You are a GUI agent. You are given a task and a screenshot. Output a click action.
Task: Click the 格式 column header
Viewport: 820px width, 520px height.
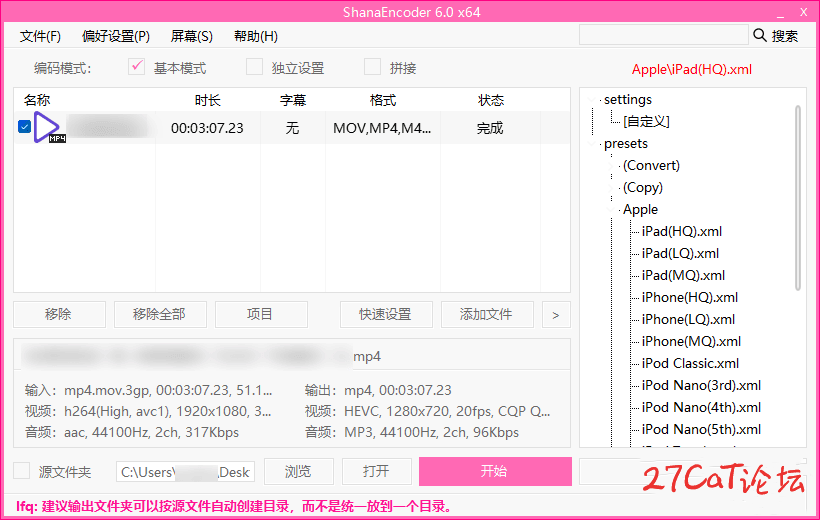click(x=383, y=100)
